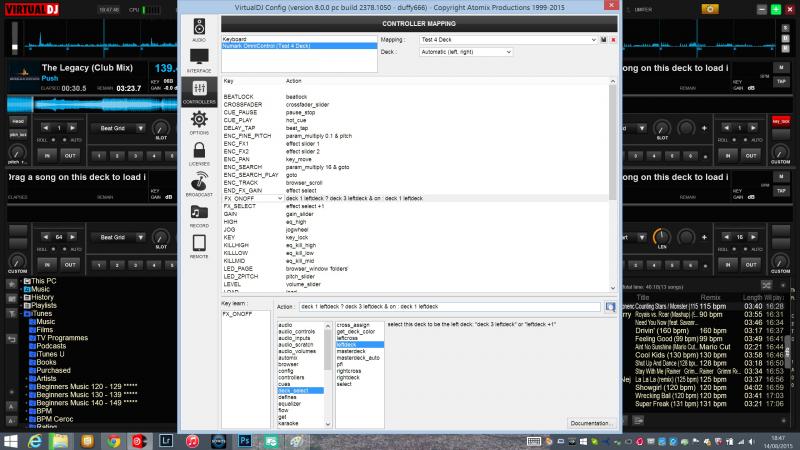Screen dimensions: 800x450
Task: Open the Remote section
Action: (x=199, y=246)
